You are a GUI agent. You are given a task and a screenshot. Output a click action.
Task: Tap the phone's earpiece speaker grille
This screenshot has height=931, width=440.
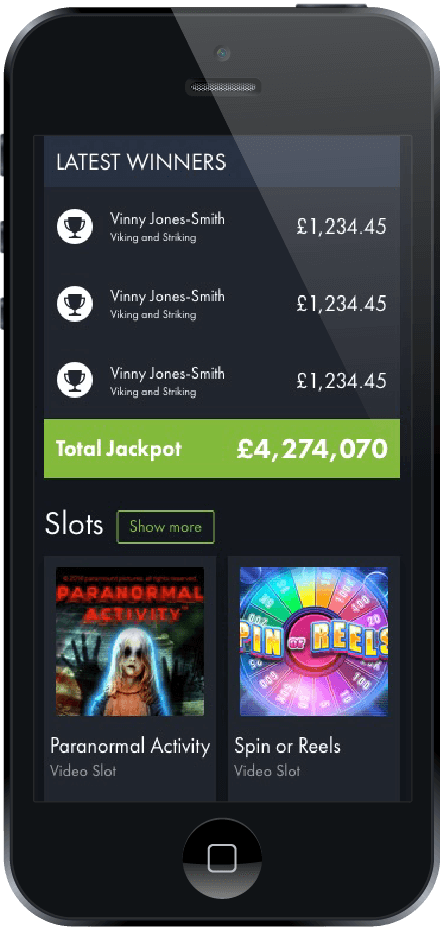223,87
